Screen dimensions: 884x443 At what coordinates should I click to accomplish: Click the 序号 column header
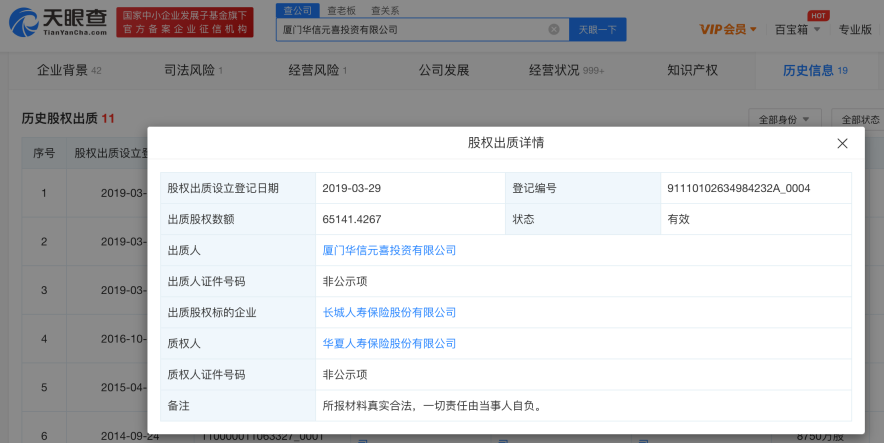(44, 153)
